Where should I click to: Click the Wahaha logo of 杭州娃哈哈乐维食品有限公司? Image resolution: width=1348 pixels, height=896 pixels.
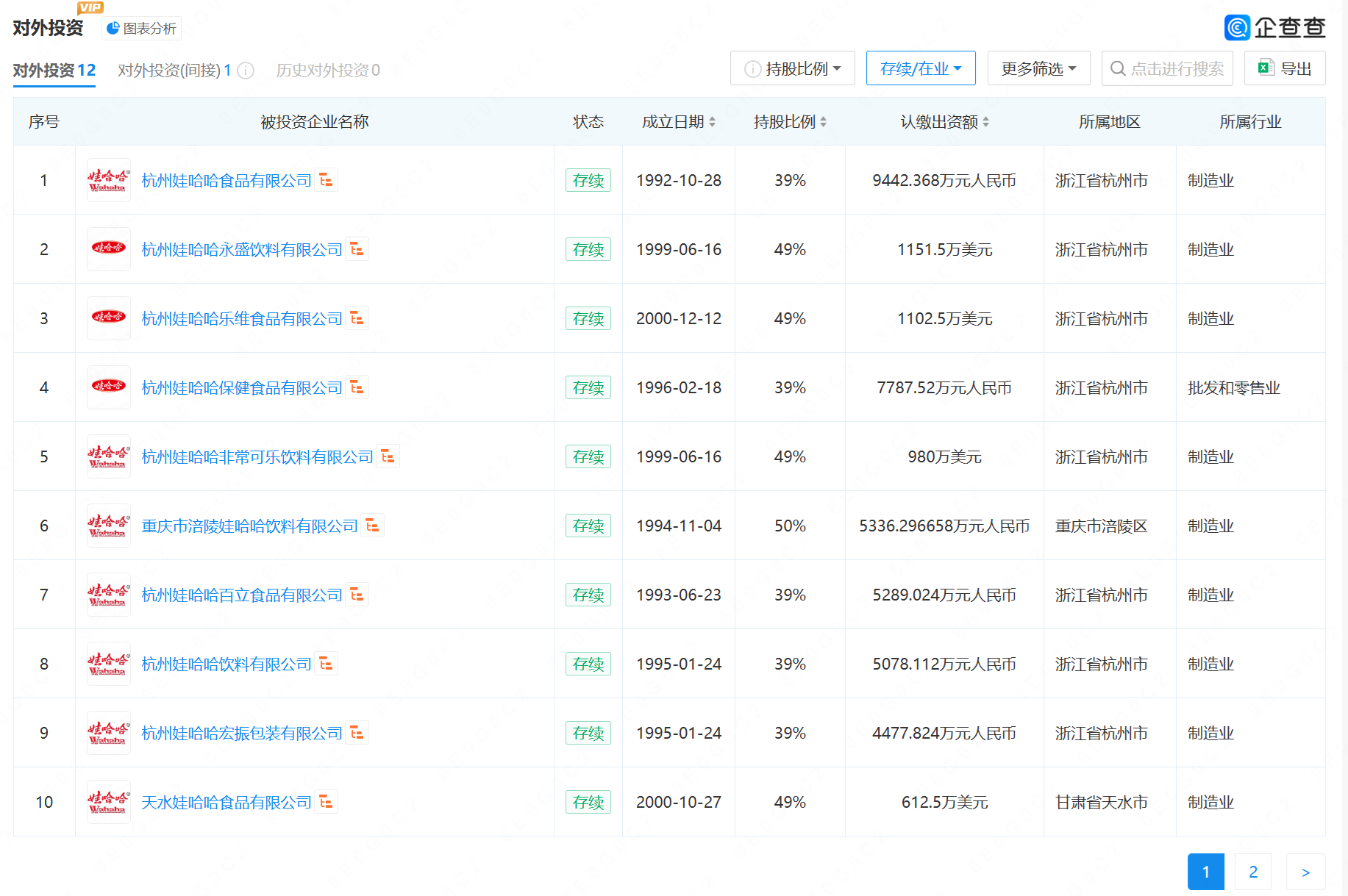click(x=108, y=318)
